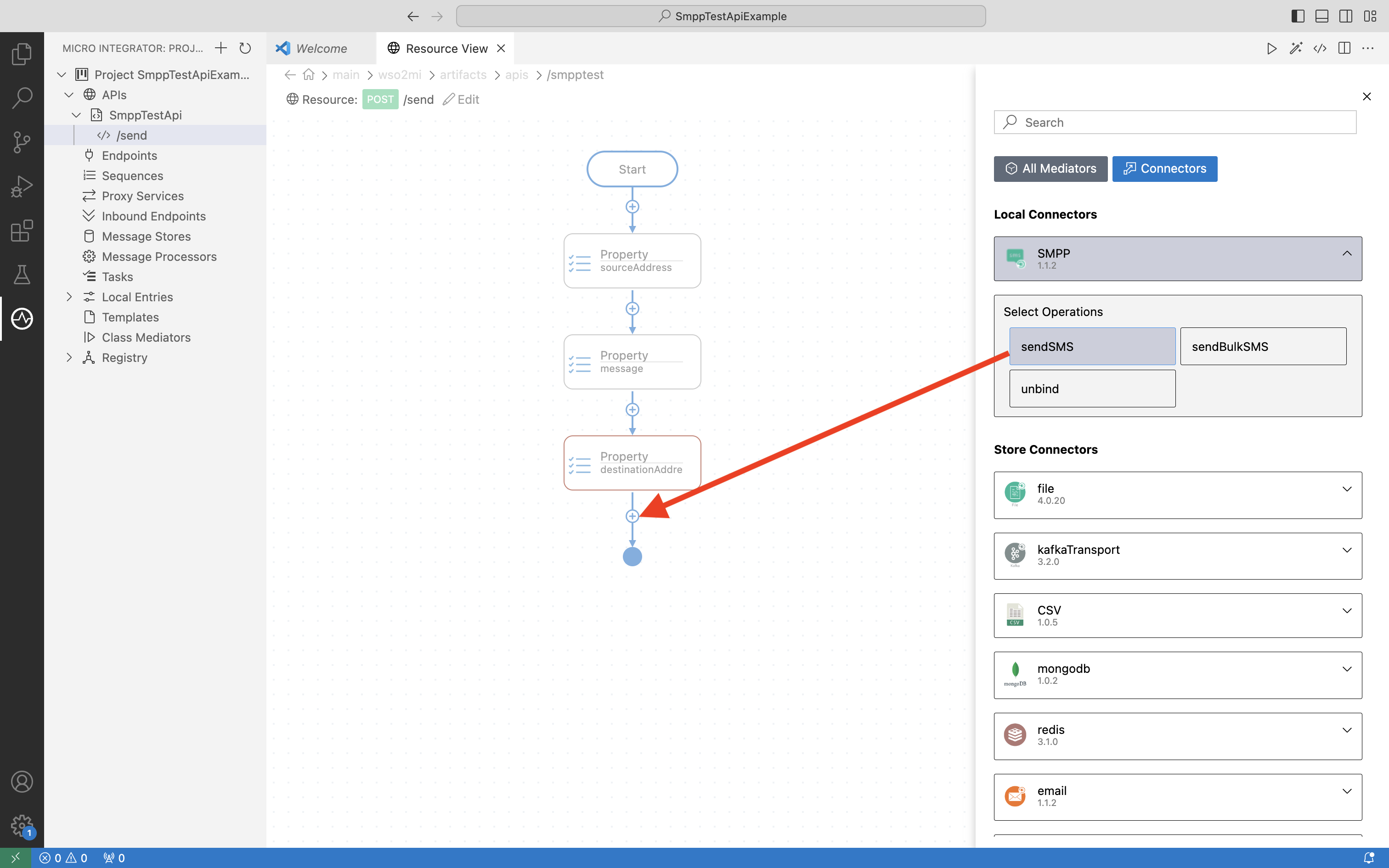The width and height of the screenshot is (1389, 868).
Task: Open the Micro Integrator activity icon
Action: click(x=22, y=319)
